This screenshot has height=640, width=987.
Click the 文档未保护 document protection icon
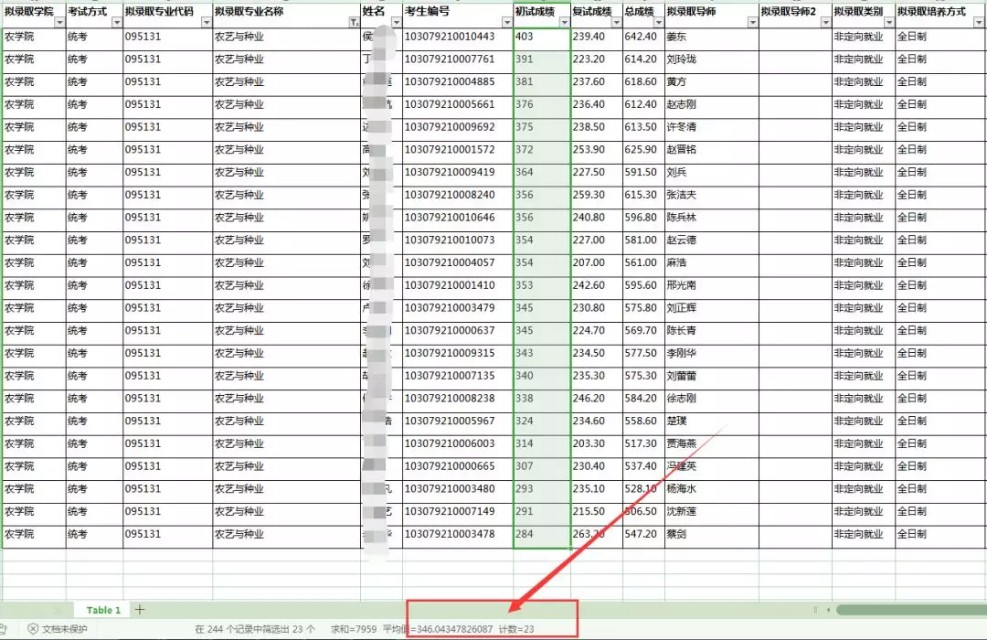point(33,629)
